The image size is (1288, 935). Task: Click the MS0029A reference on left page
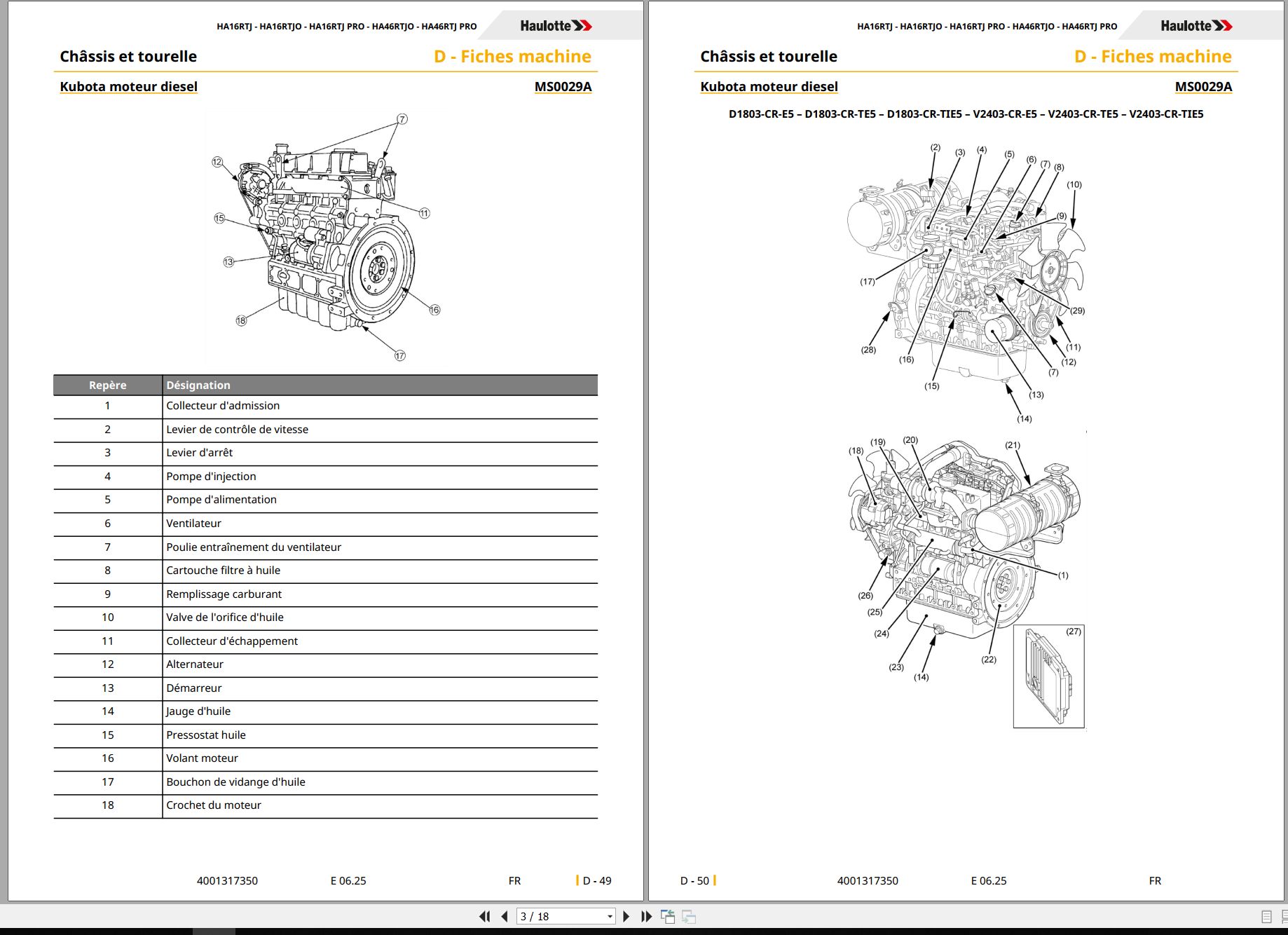click(x=563, y=86)
